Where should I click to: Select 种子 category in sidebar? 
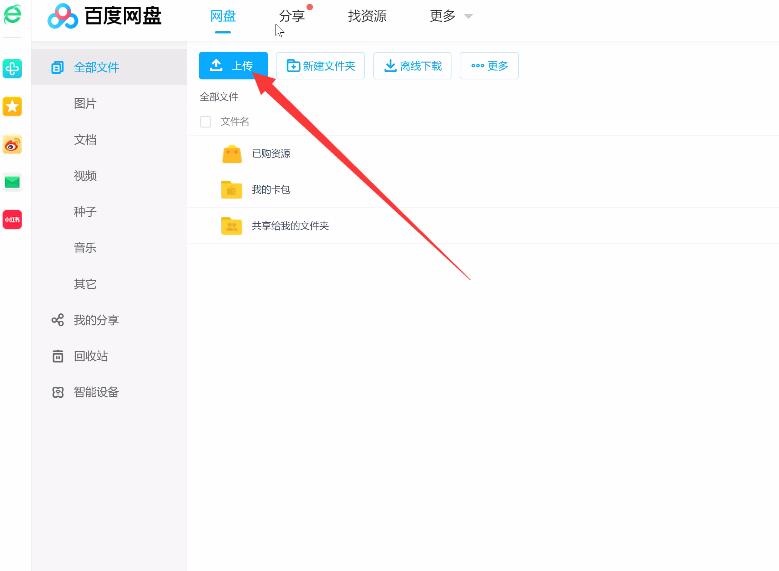point(85,212)
